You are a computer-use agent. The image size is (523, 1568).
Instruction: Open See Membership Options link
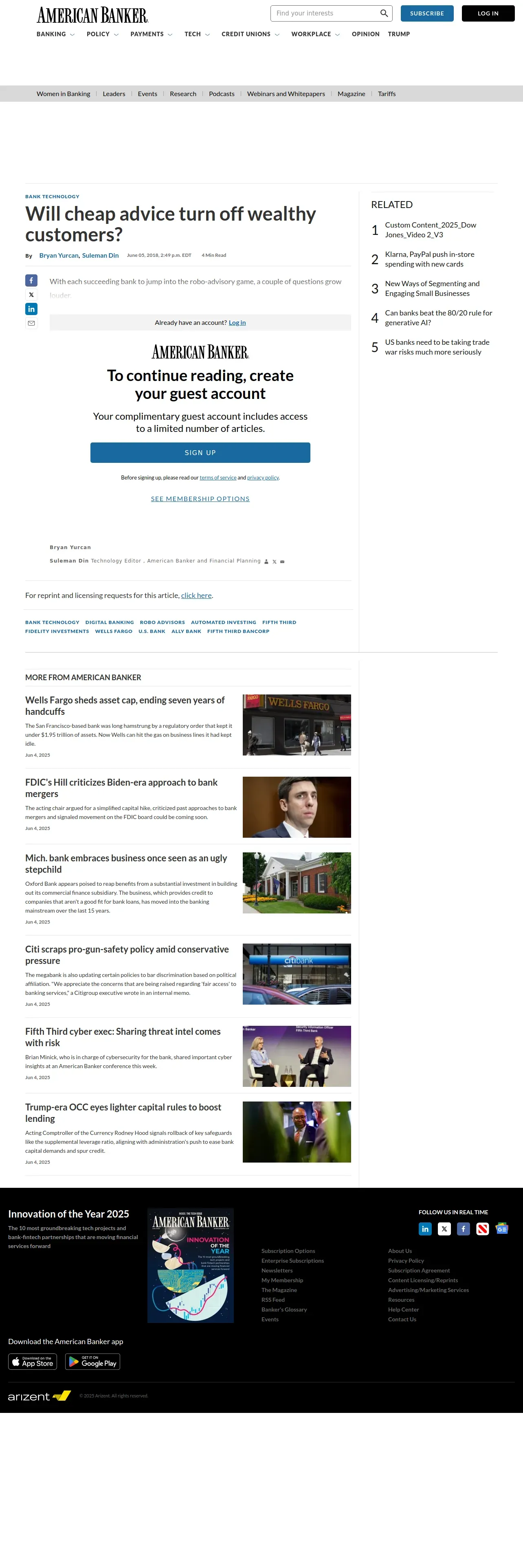(200, 499)
